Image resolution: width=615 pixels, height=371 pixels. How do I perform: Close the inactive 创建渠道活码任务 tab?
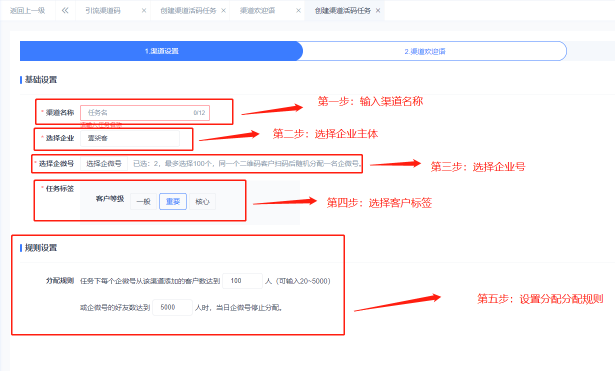223,11
